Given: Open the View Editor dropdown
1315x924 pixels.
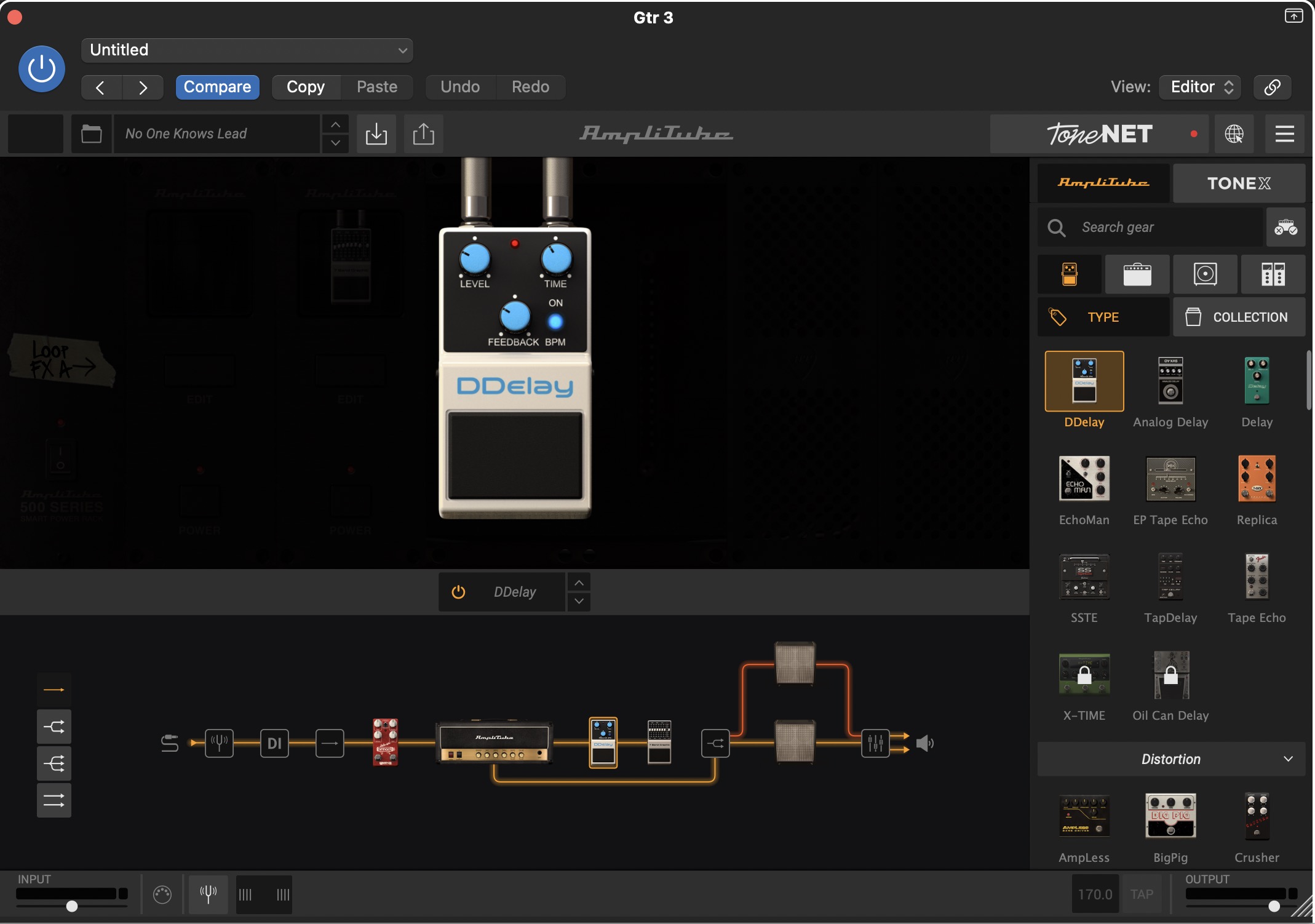Looking at the screenshot, I should 1199,87.
